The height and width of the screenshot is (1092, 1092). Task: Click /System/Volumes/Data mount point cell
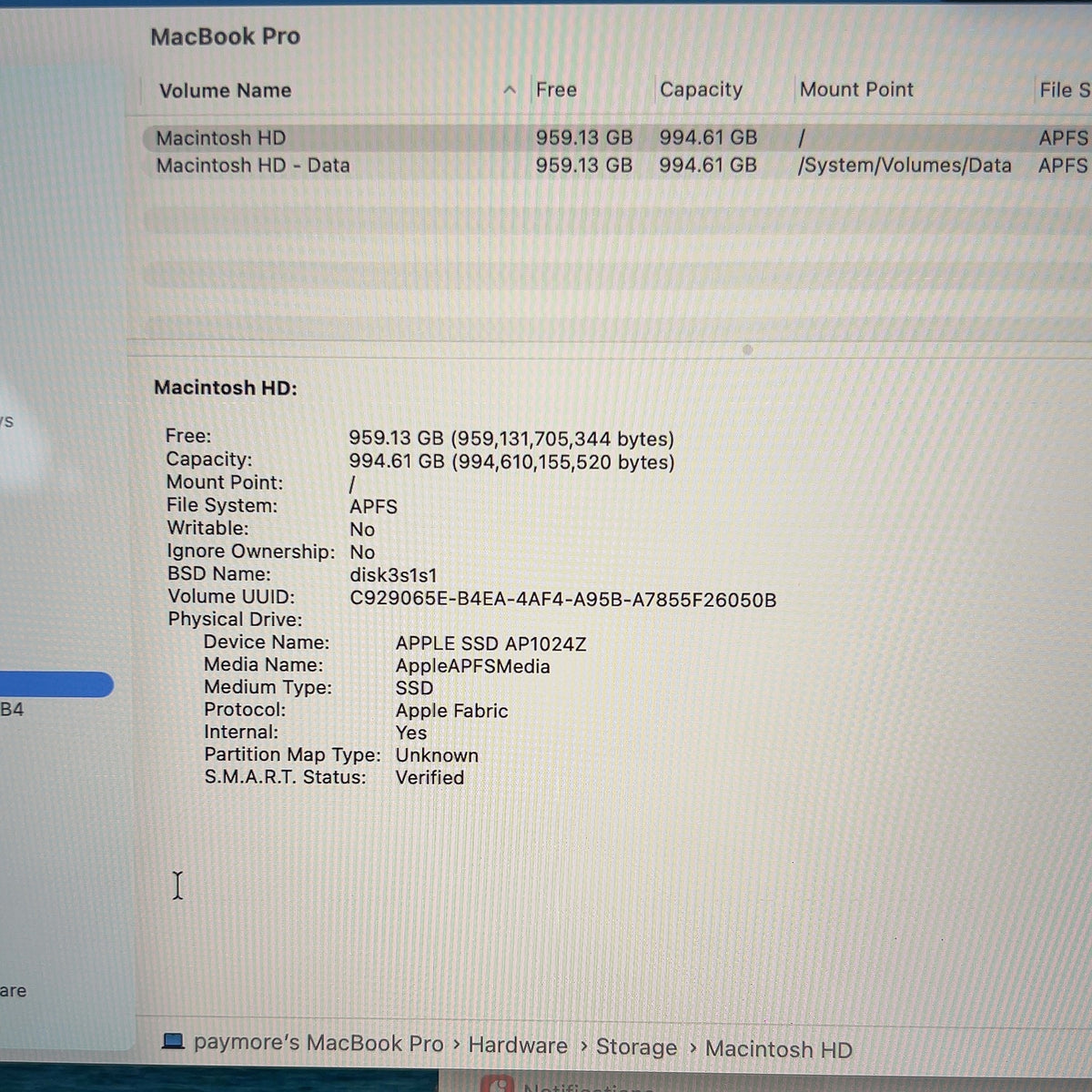(x=905, y=166)
